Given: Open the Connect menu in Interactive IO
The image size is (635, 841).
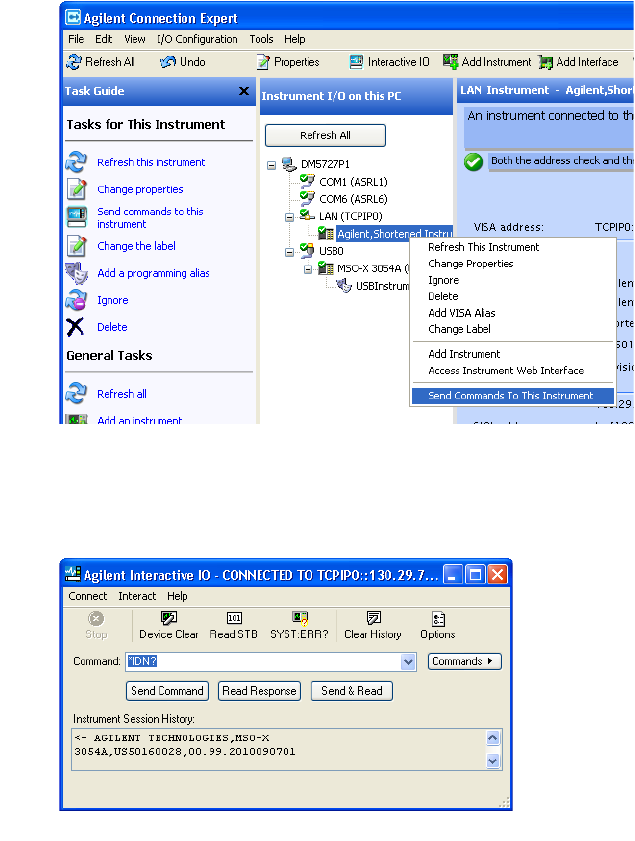Looking at the screenshot, I should click(87, 596).
